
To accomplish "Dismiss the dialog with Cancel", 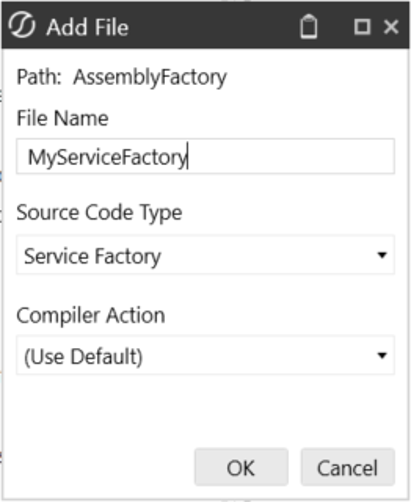I will [x=348, y=467].
